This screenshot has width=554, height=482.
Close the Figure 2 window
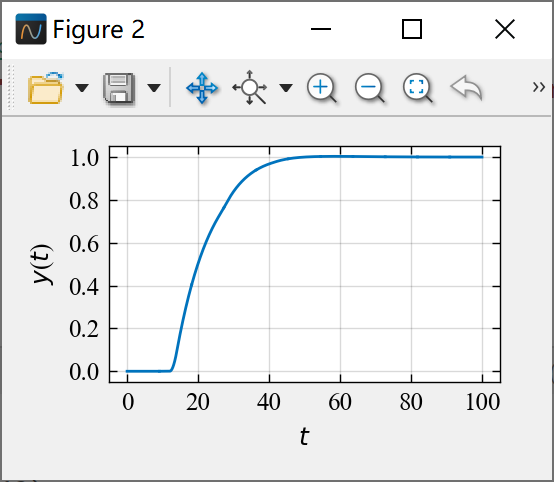click(x=505, y=29)
